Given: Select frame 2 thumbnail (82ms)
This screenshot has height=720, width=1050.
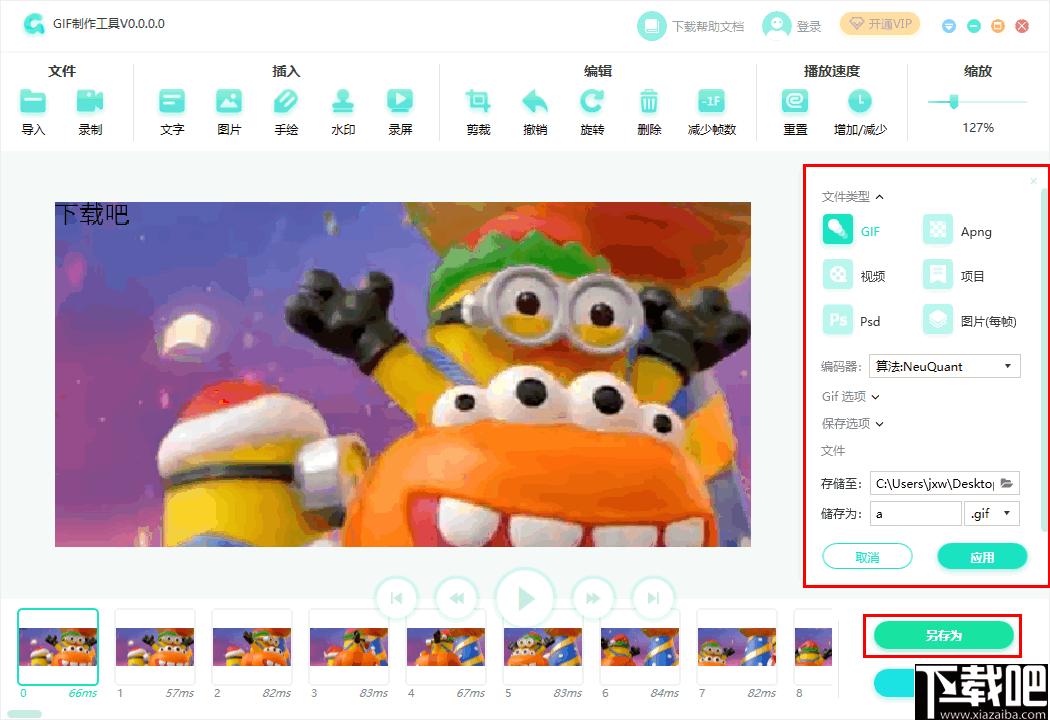Looking at the screenshot, I should tap(252, 646).
